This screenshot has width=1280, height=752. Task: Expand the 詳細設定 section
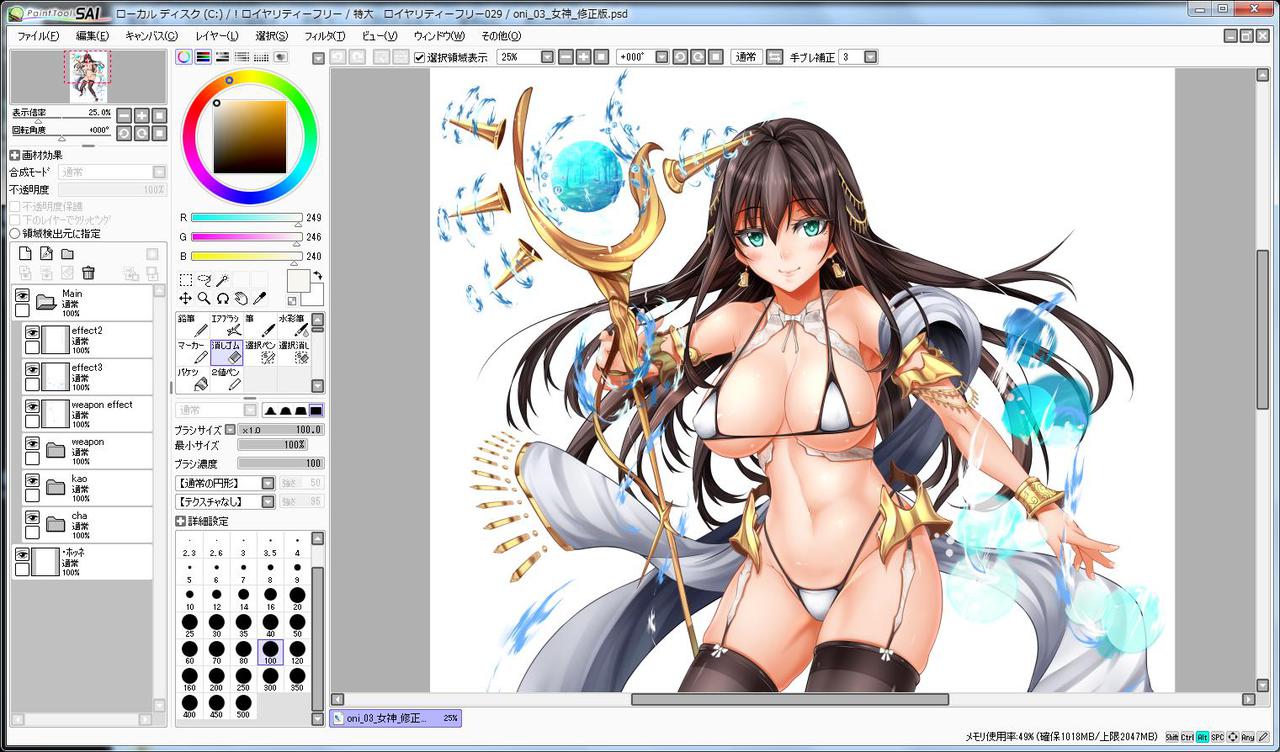coord(180,521)
